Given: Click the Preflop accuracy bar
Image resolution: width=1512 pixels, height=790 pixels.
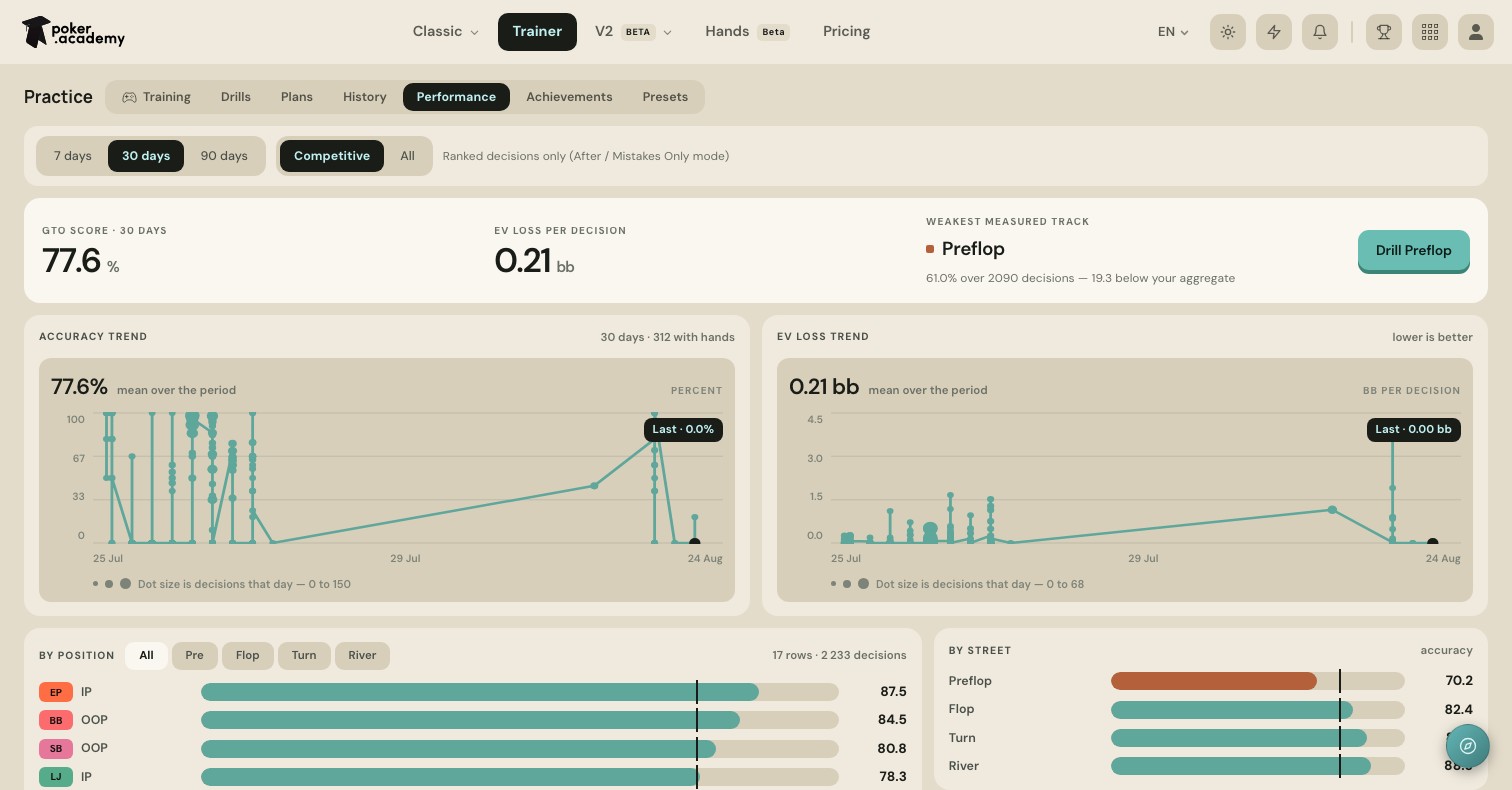Looking at the screenshot, I should [x=1257, y=681].
